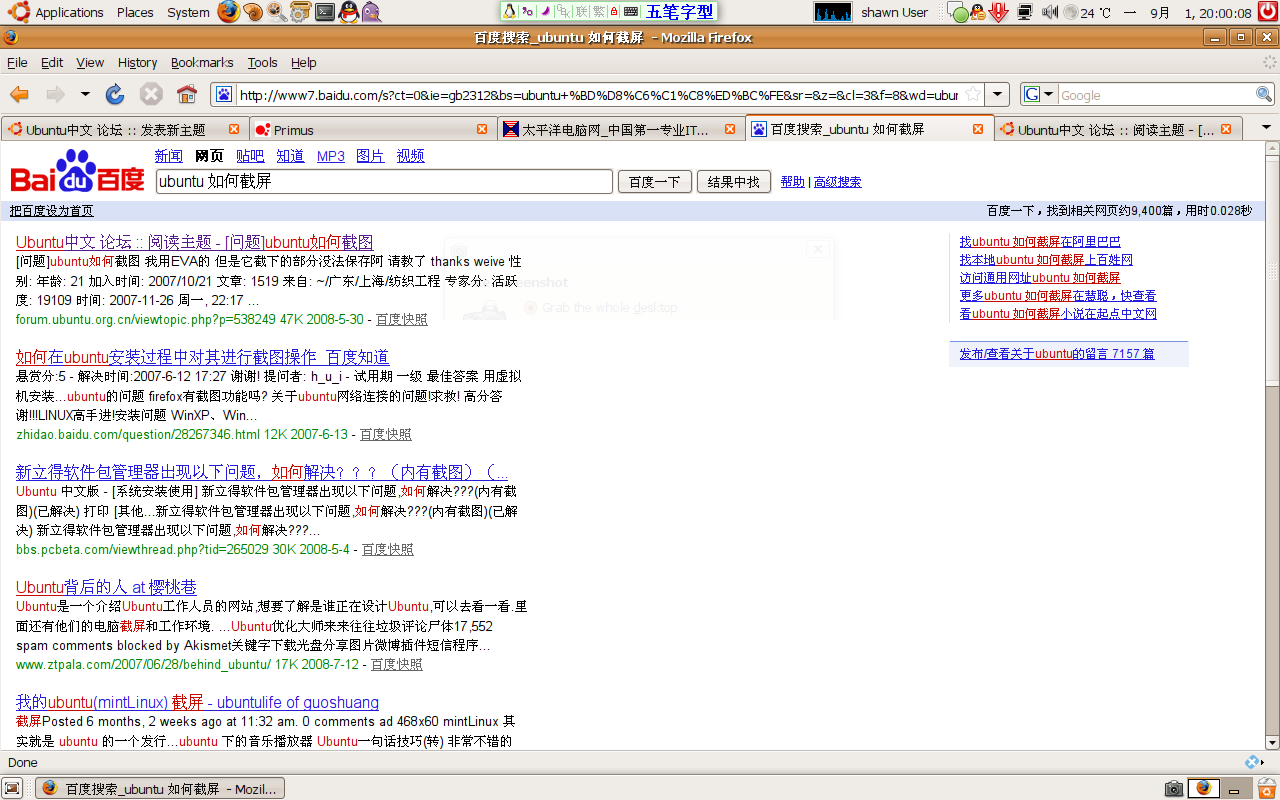This screenshot has height=800, width=1280.
Task: Close the 百度搜索_ubuntu 如何截屏 tab
Action: [x=978, y=129]
